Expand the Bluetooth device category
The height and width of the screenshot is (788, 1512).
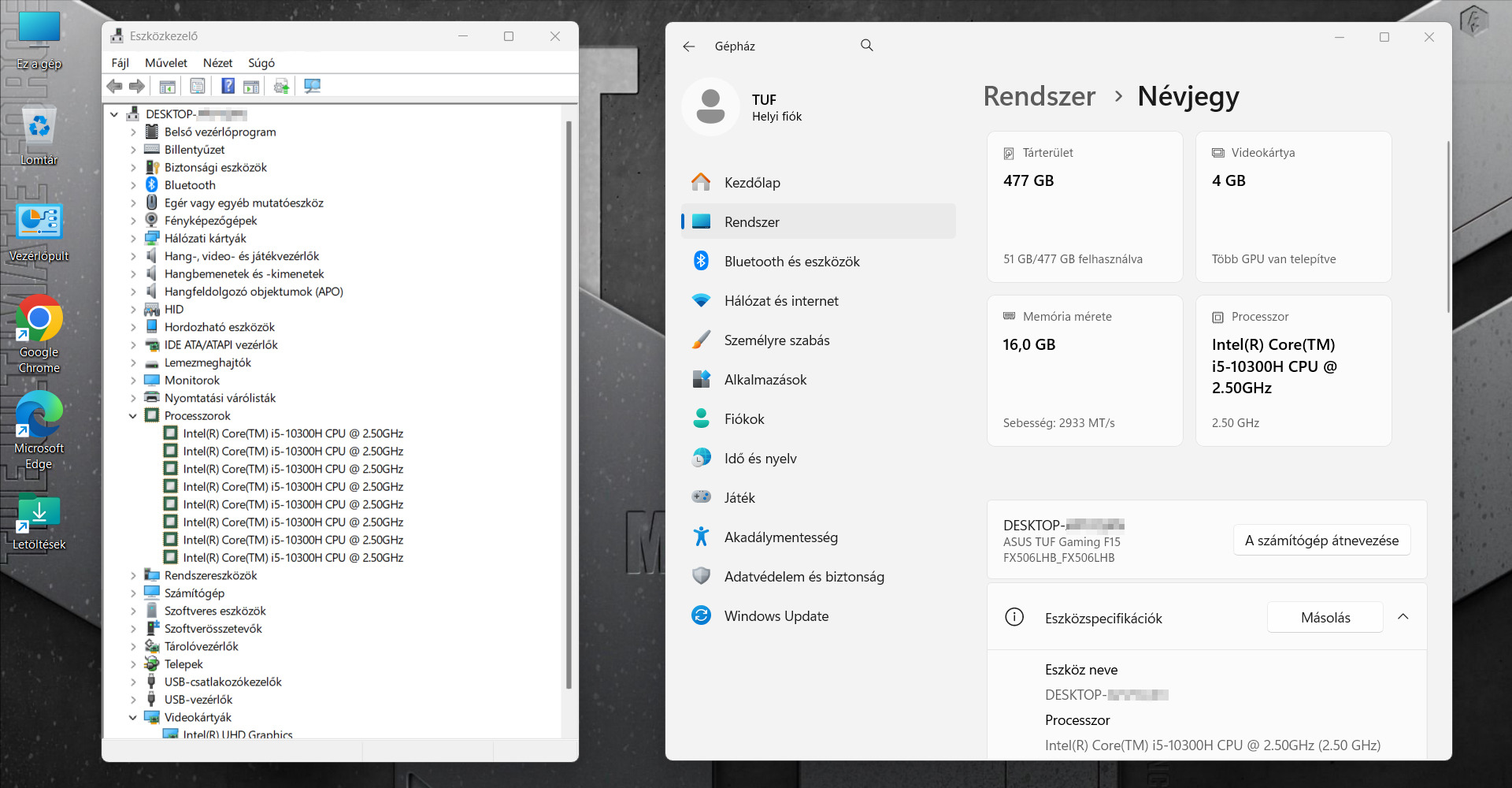(133, 185)
